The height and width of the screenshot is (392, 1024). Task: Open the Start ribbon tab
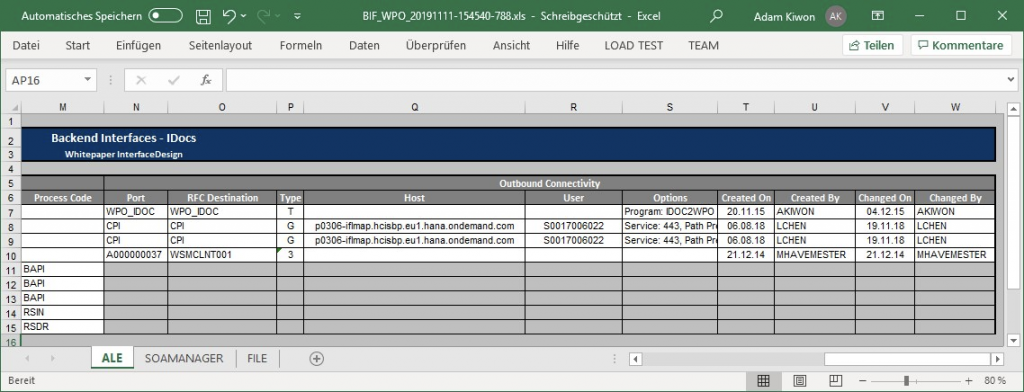pyautogui.click(x=78, y=46)
